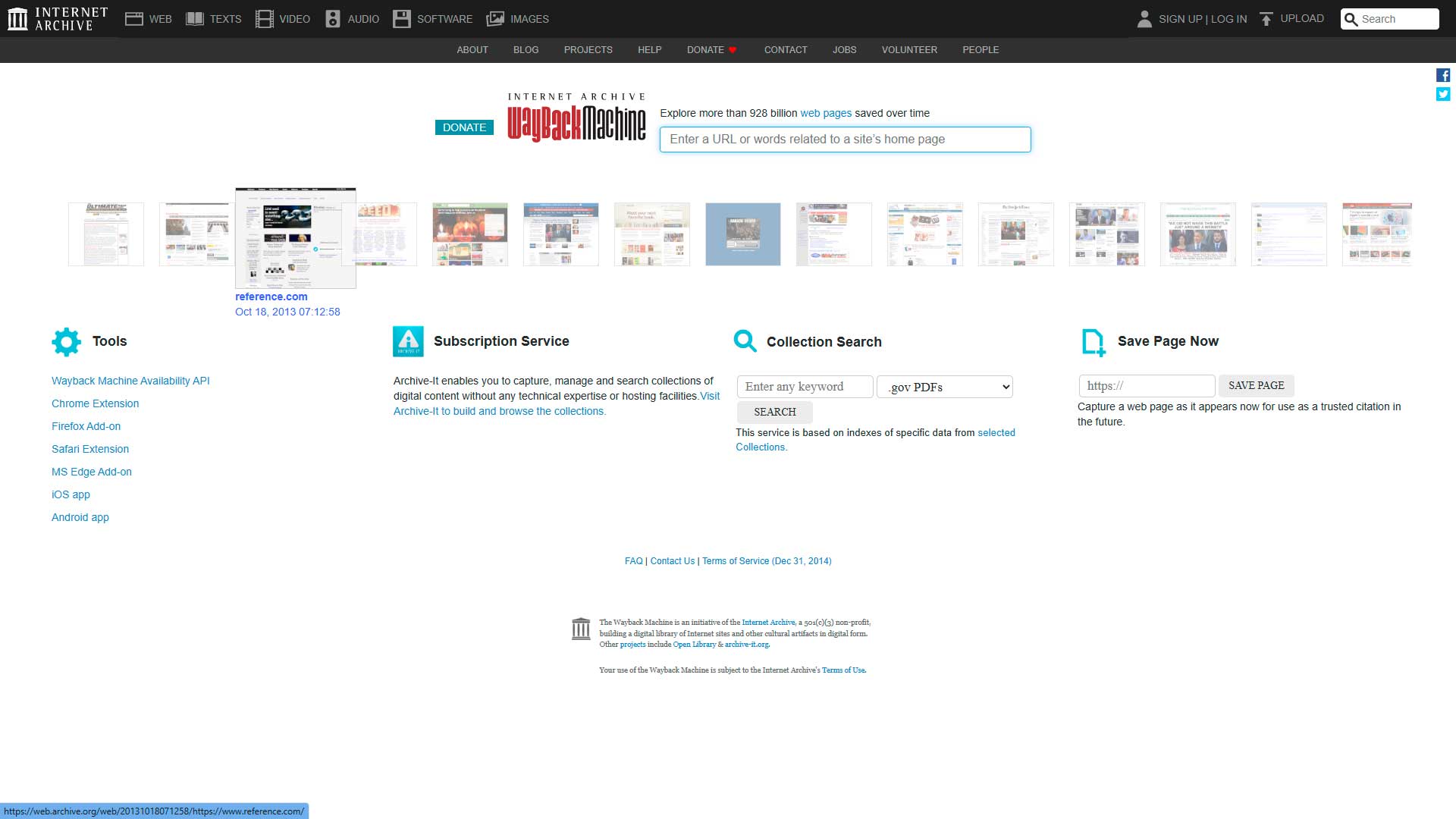Open the Audio speaker icon
The width and height of the screenshot is (1456, 819).
333,19
